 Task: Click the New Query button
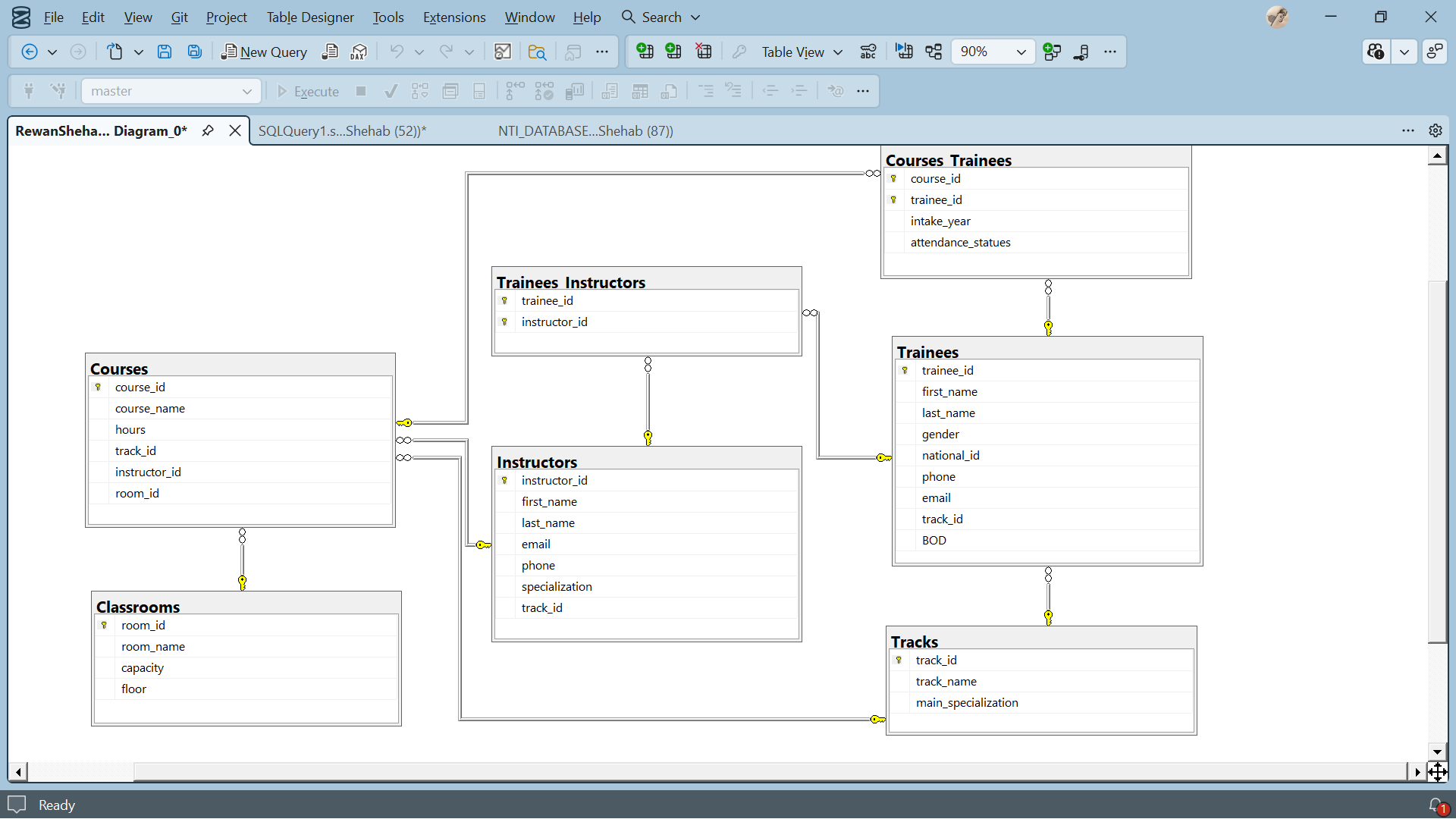264,52
